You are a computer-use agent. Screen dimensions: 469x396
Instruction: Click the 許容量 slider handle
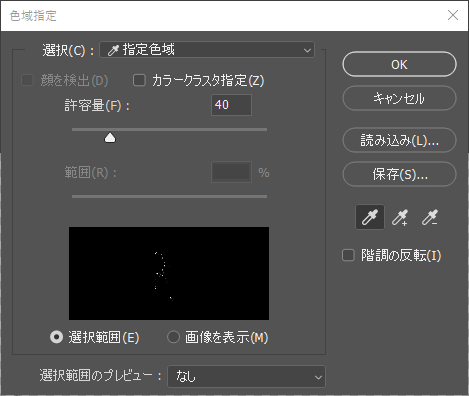point(110,138)
